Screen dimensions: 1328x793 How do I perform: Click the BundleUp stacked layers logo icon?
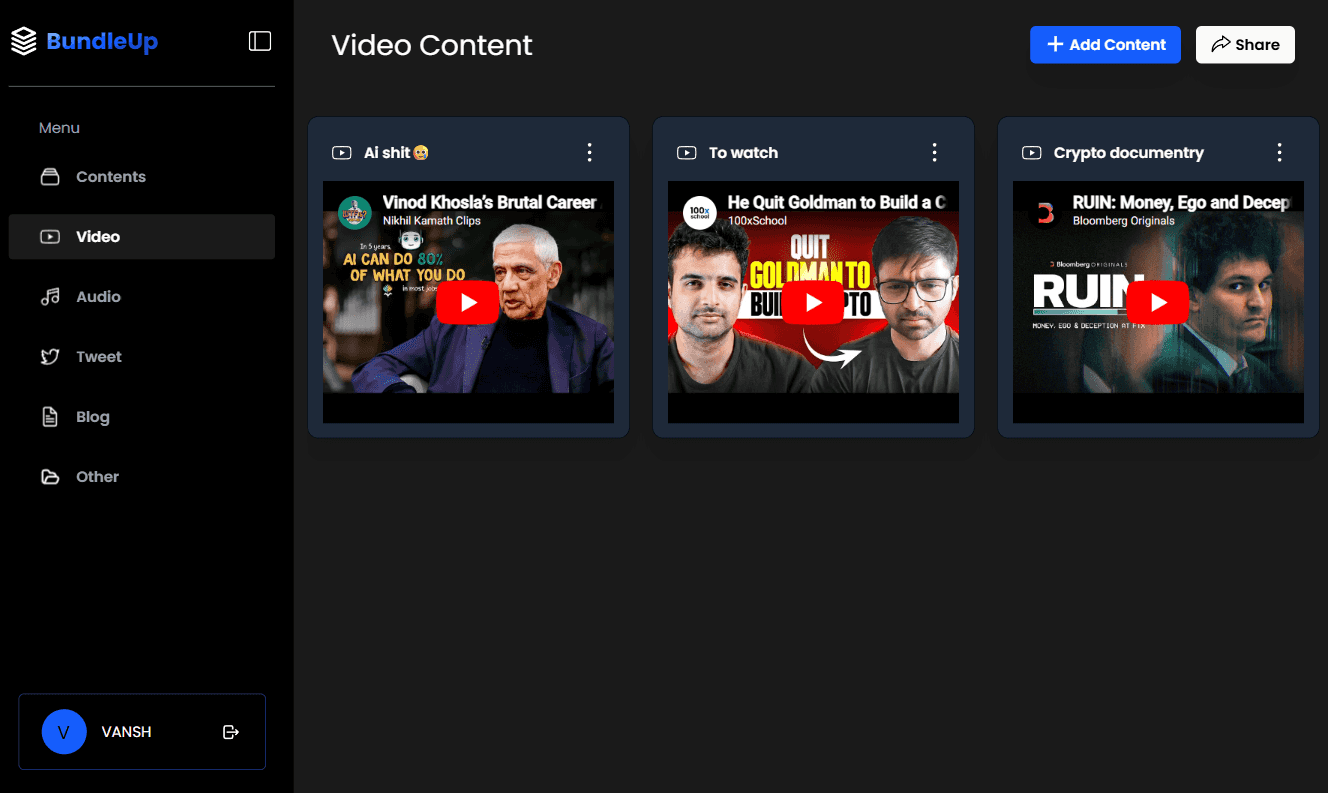[23, 41]
